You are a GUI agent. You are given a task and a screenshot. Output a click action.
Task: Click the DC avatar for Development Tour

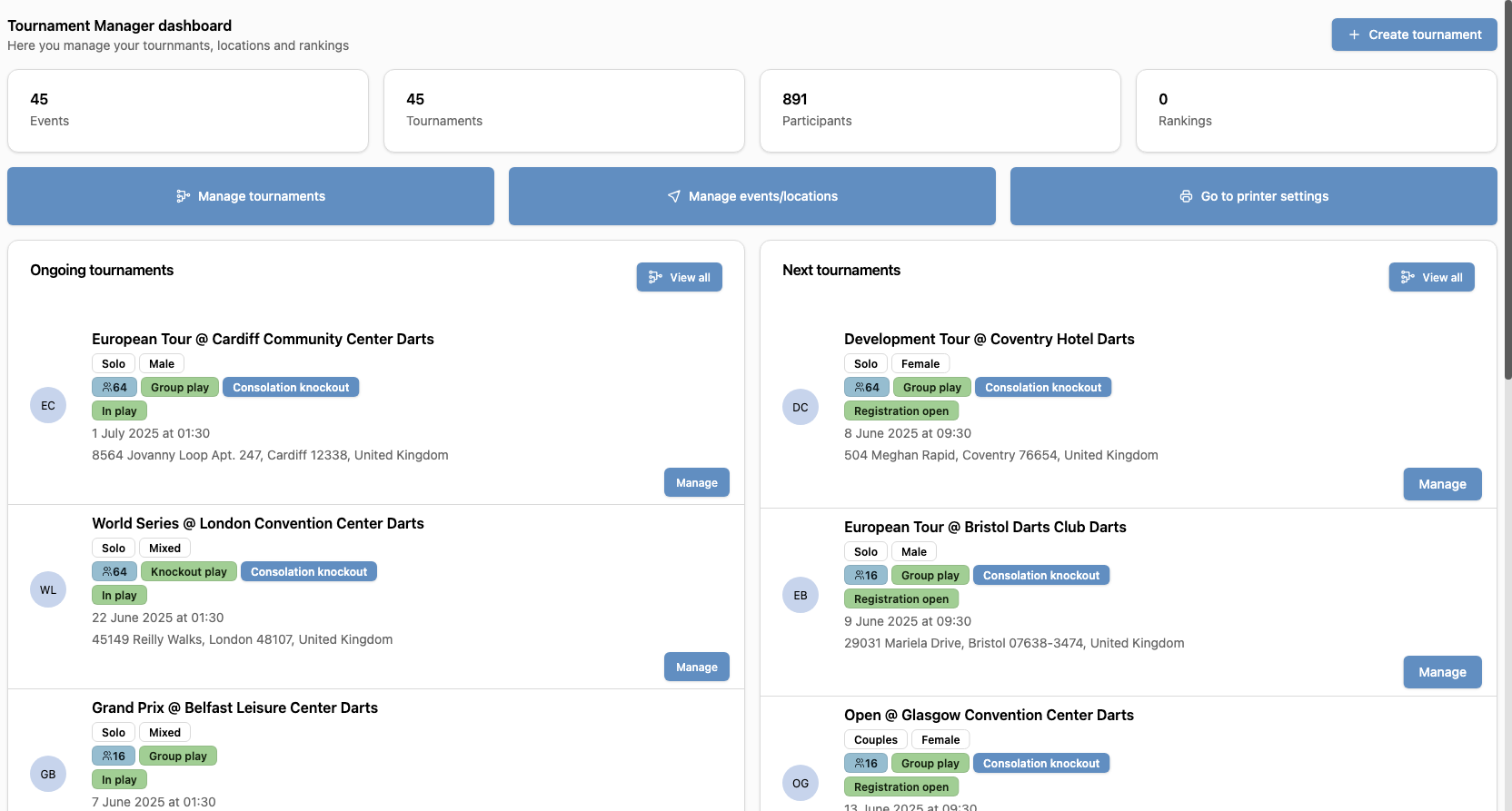pyautogui.click(x=801, y=407)
